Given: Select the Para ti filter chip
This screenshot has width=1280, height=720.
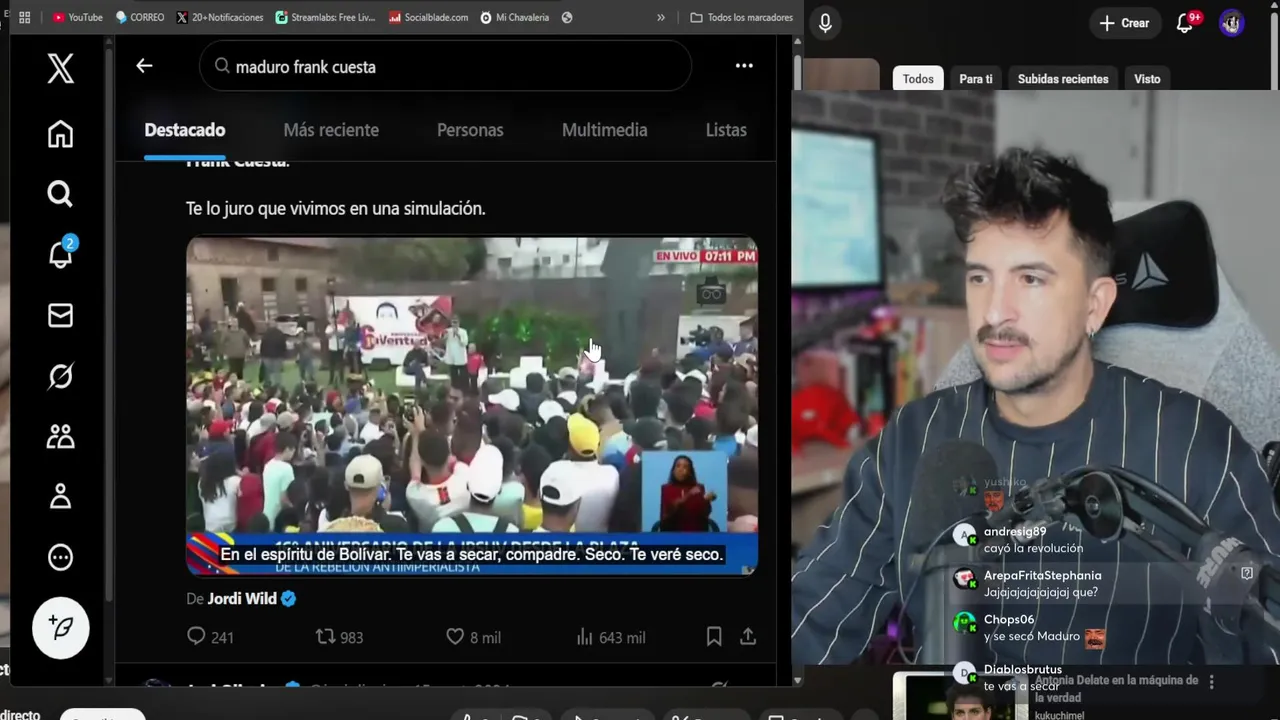Looking at the screenshot, I should [x=976, y=79].
